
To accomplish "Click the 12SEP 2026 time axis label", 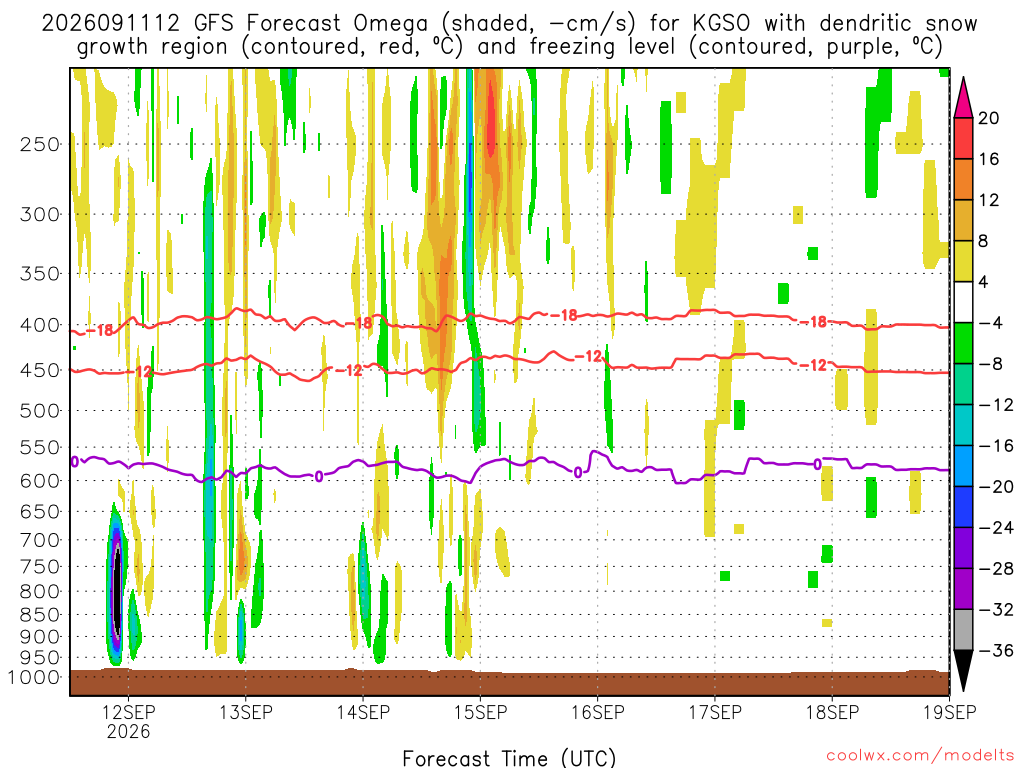I will (128, 721).
